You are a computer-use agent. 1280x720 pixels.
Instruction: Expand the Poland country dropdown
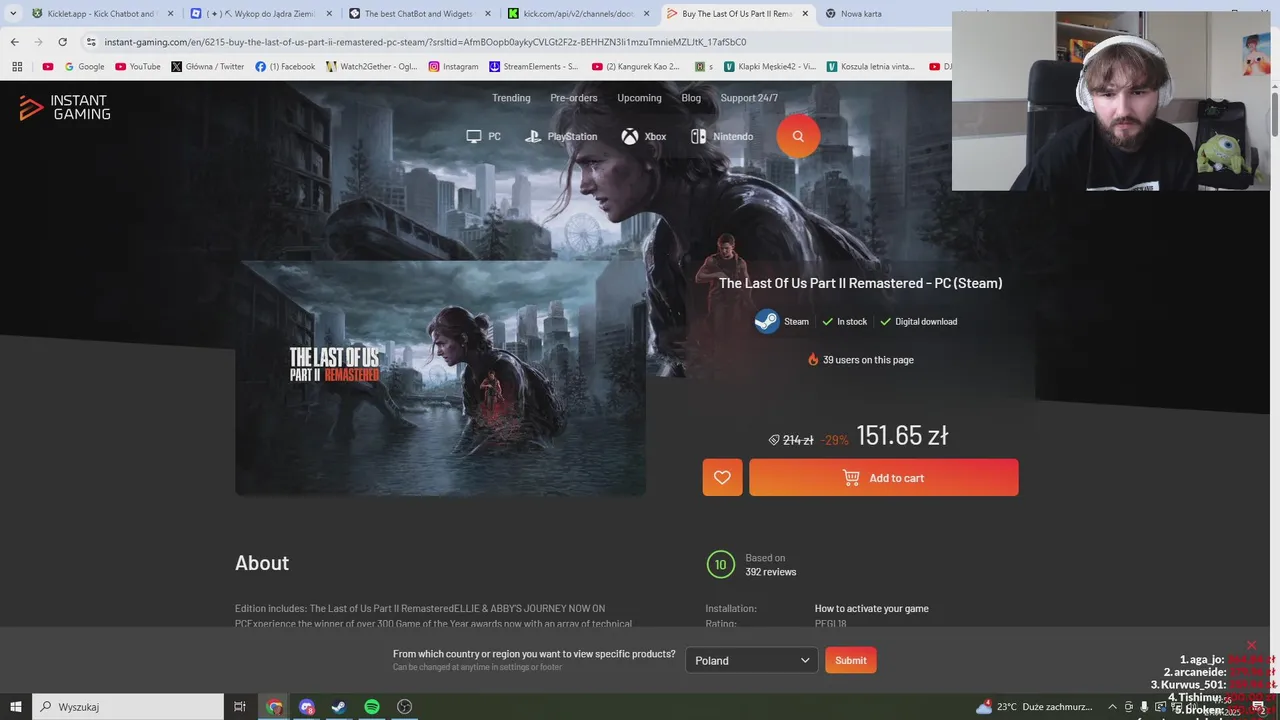752,660
